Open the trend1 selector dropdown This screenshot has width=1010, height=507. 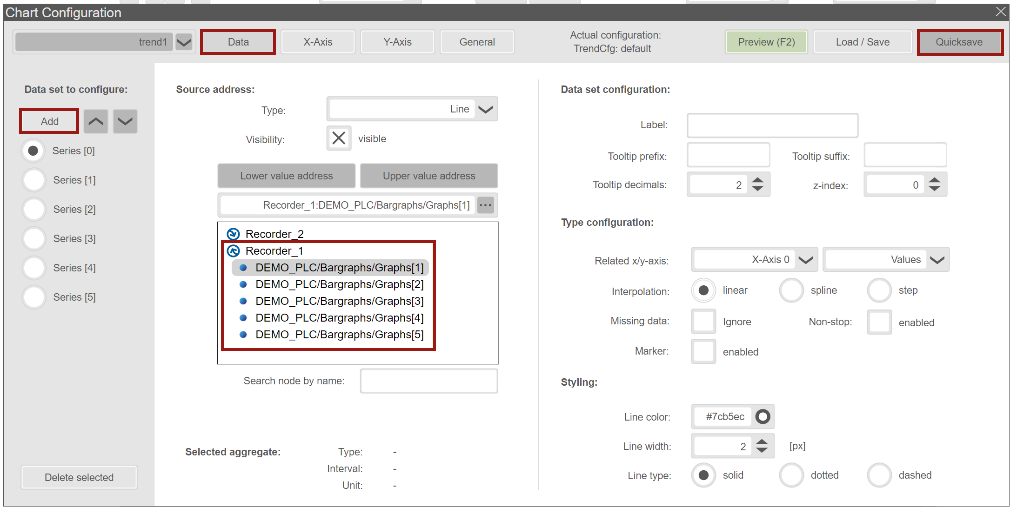coord(184,42)
